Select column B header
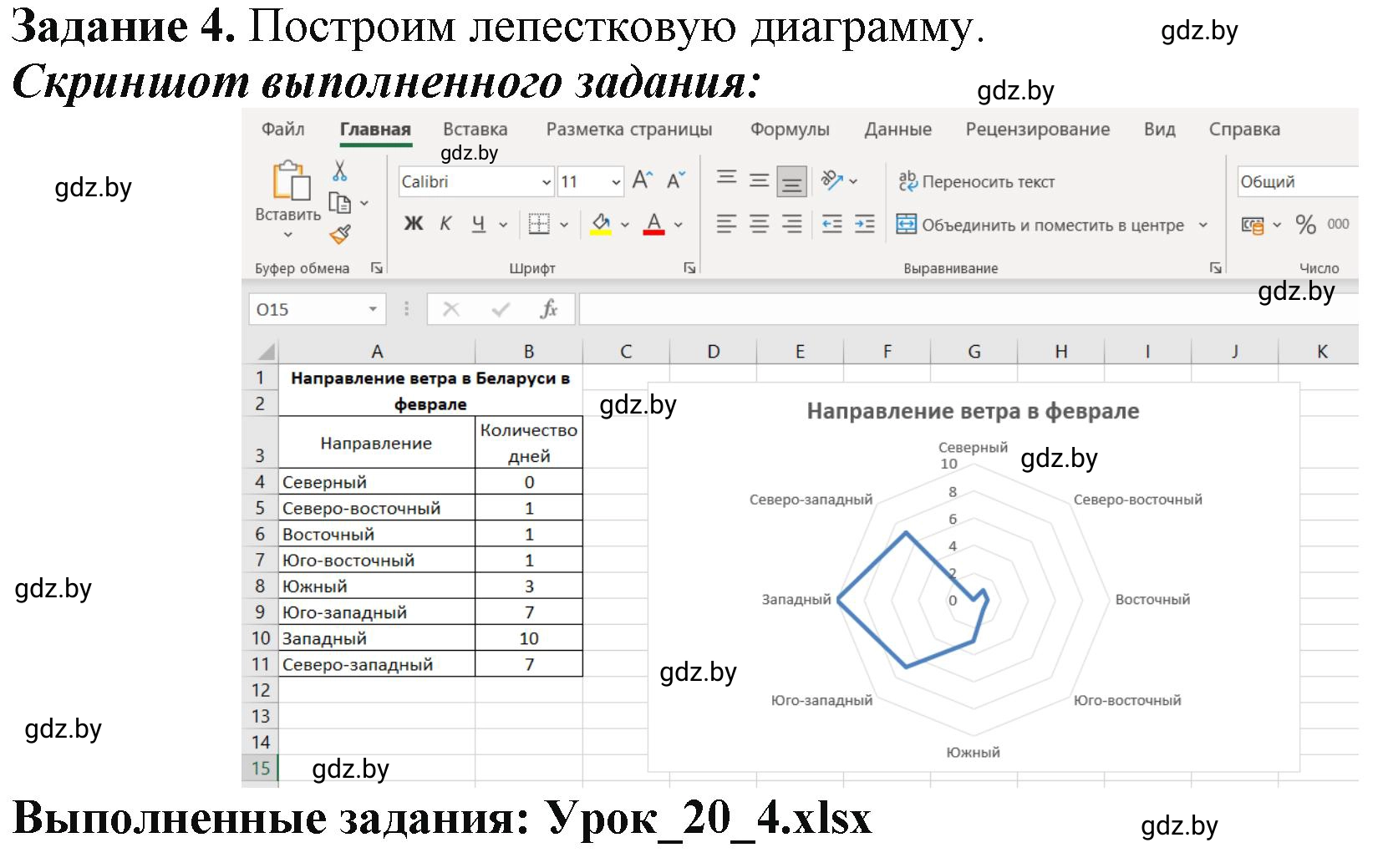 529,352
